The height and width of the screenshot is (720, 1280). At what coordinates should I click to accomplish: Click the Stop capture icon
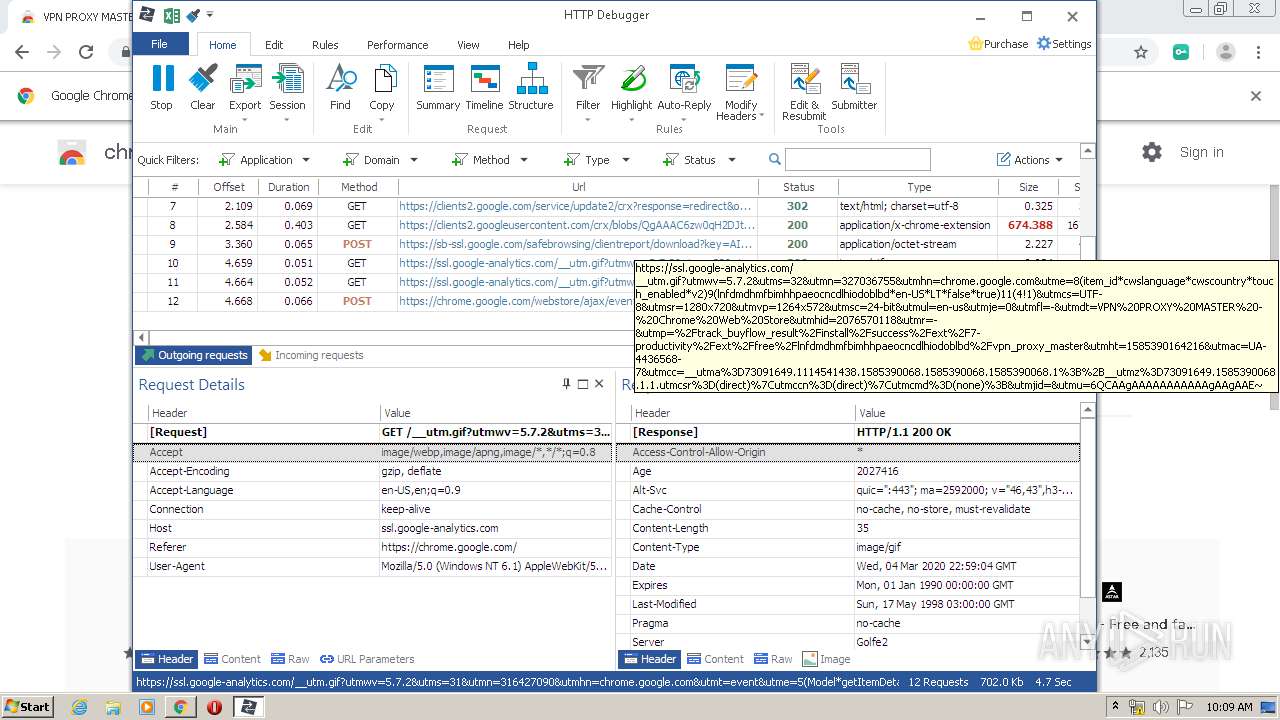(x=161, y=87)
